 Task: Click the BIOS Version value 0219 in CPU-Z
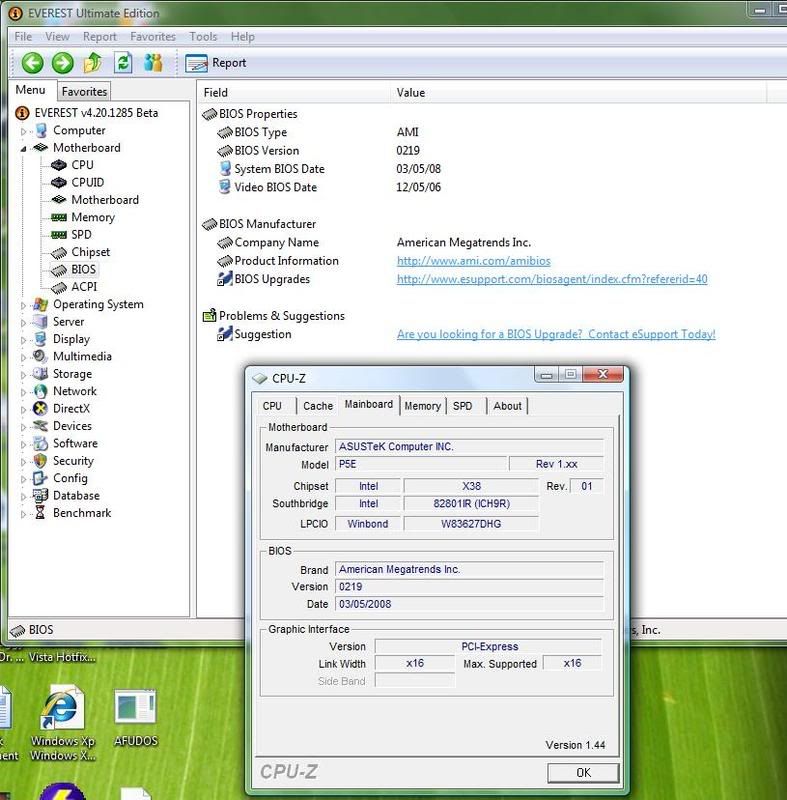coord(469,587)
